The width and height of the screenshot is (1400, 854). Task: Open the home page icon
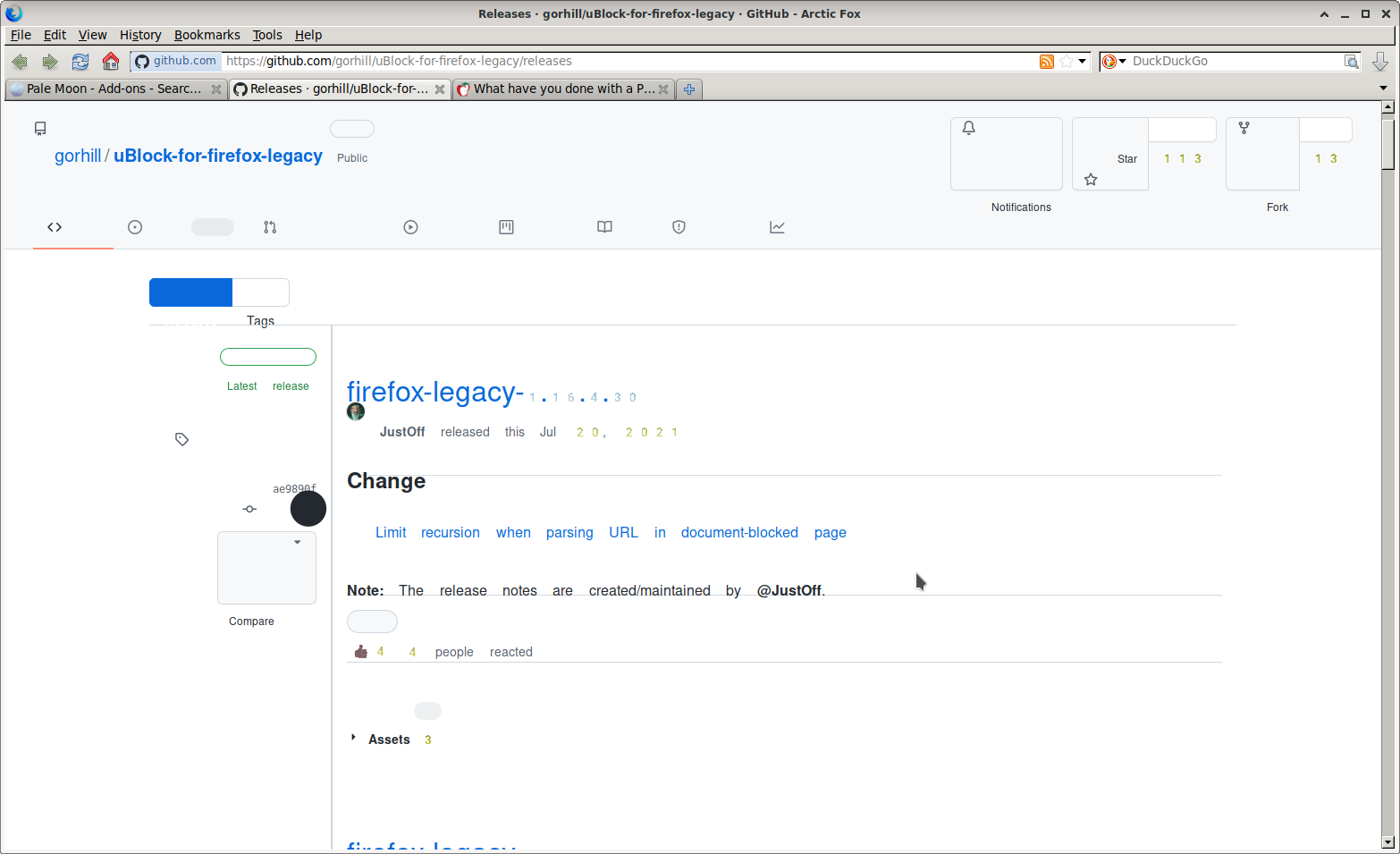111,61
